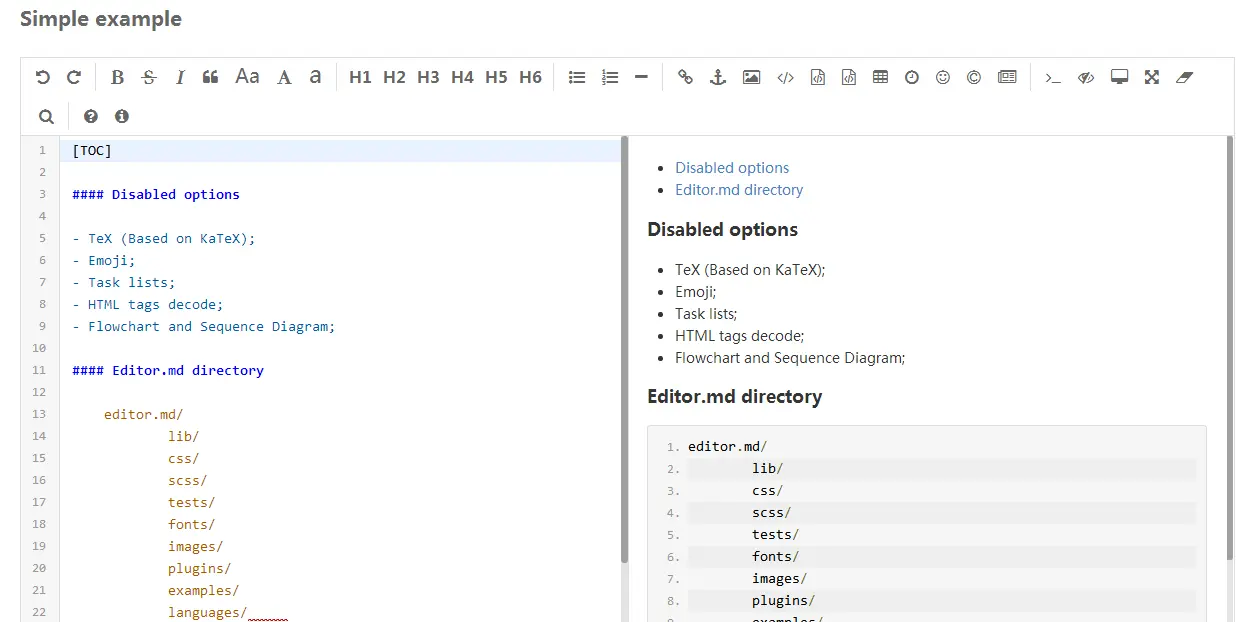Viewport: 1238px width, 622px height.
Task: Apply italic formatting
Action: click(180, 77)
